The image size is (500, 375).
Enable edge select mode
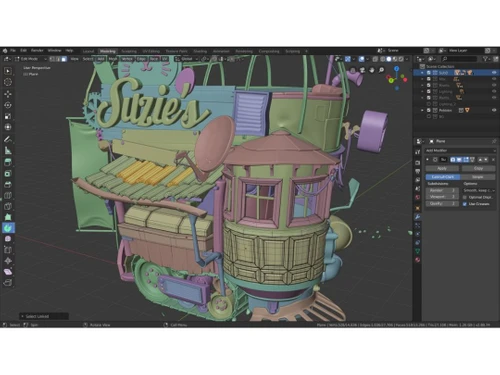click(58, 59)
